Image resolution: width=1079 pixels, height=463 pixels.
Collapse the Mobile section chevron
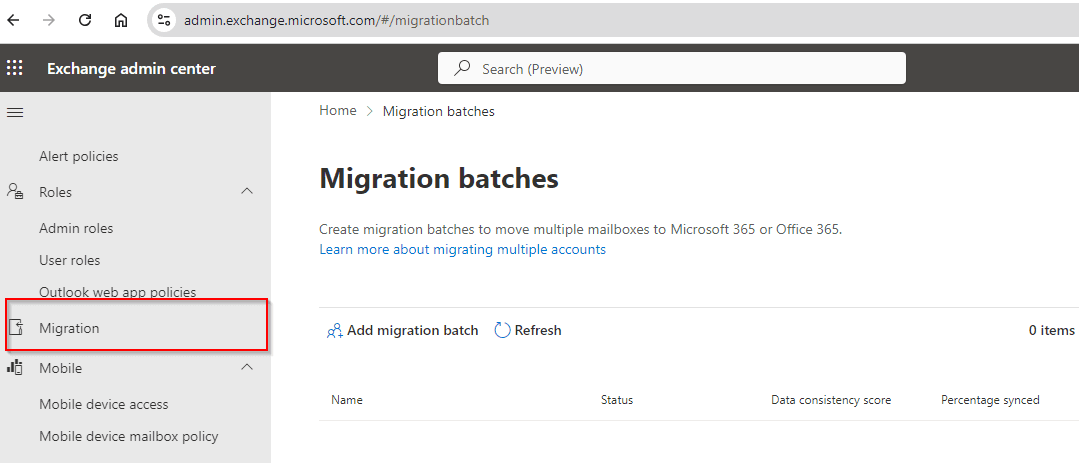pos(248,368)
